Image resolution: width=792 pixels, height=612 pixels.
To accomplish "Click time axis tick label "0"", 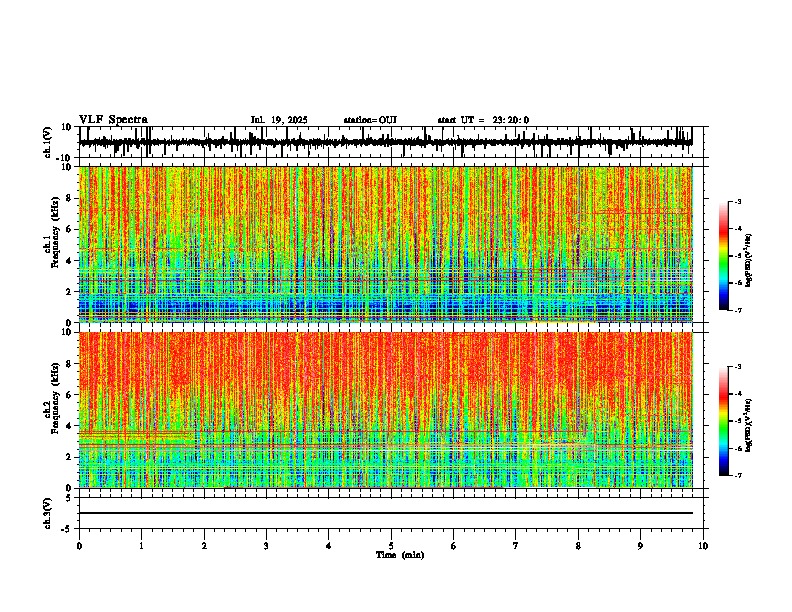I will [79, 546].
